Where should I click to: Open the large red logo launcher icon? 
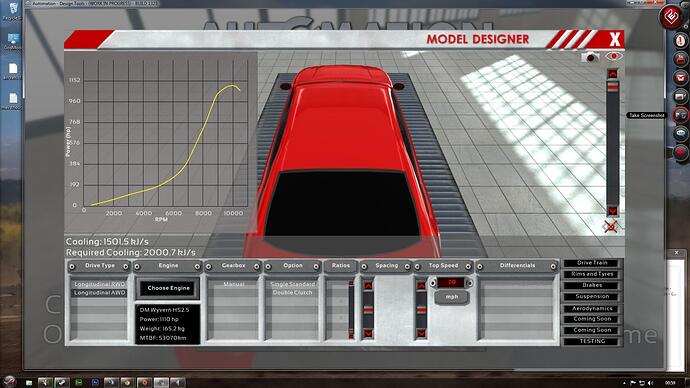pos(671,17)
